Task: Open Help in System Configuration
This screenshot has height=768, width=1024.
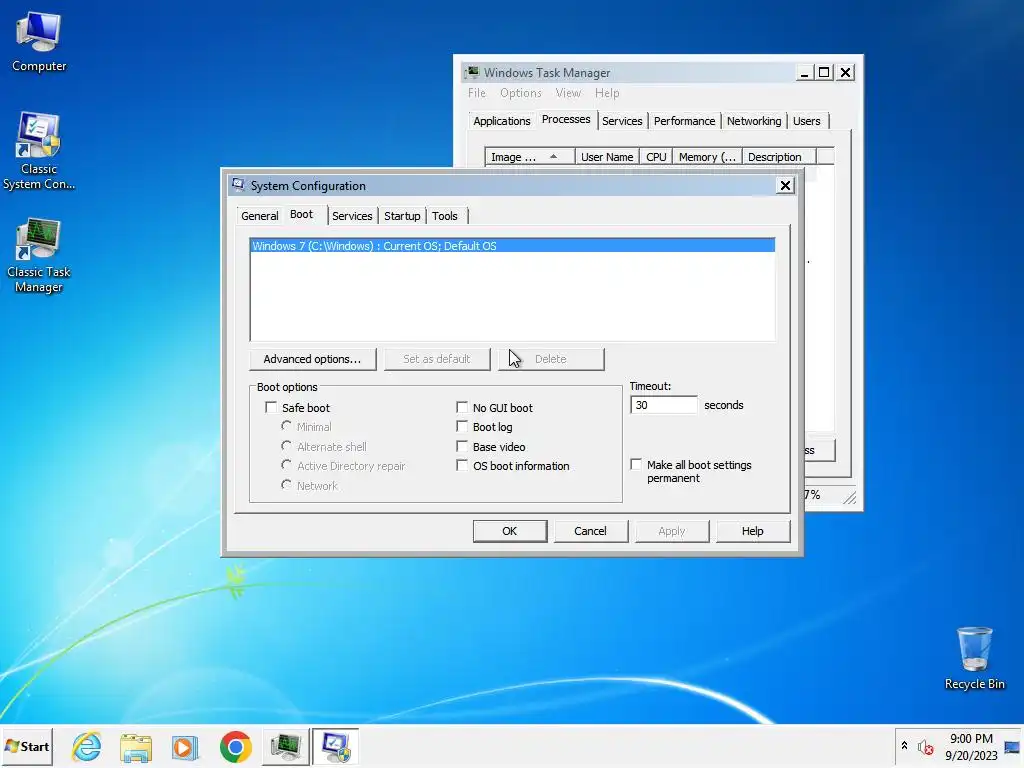Action: point(752,531)
